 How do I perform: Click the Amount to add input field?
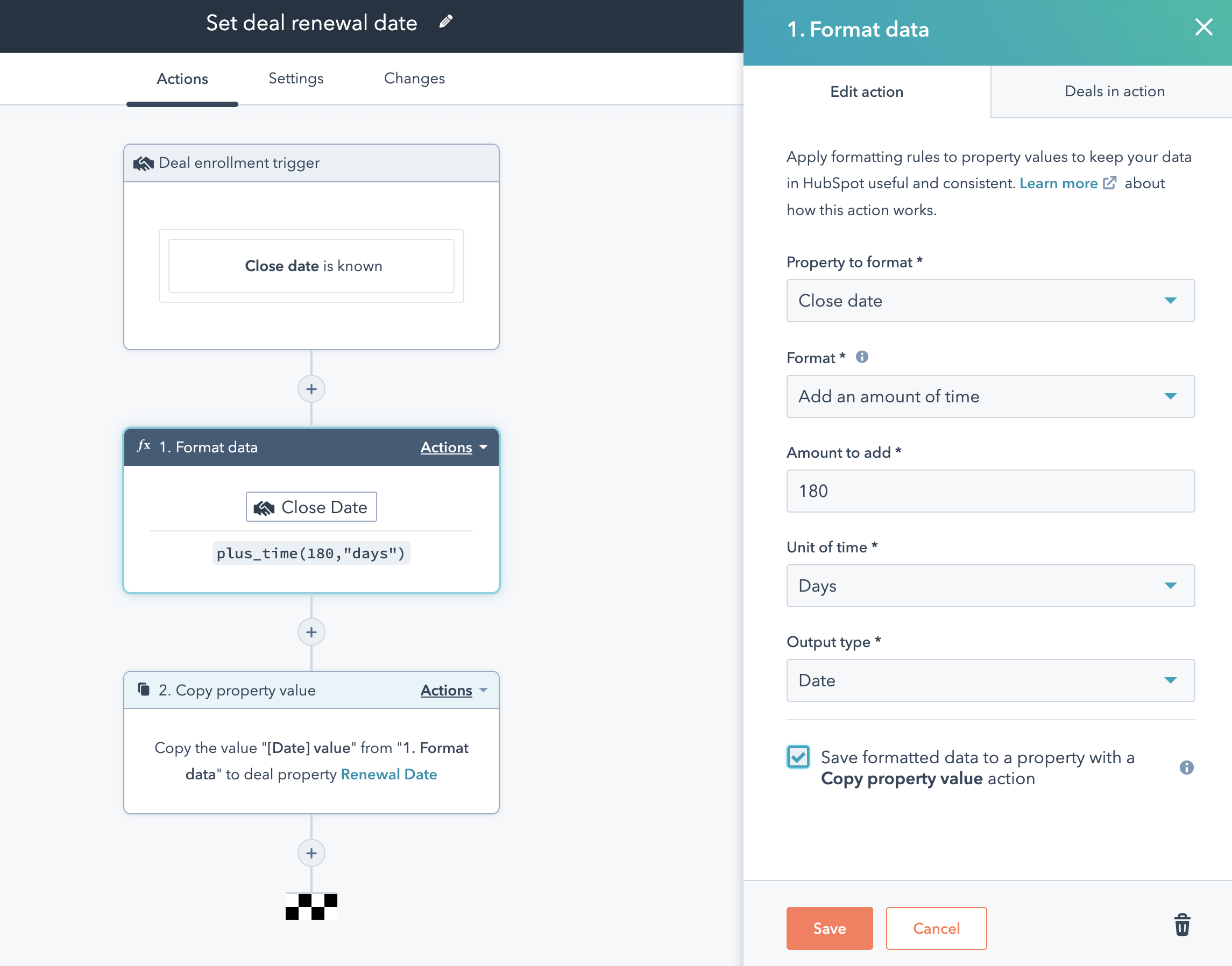click(x=989, y=490)
